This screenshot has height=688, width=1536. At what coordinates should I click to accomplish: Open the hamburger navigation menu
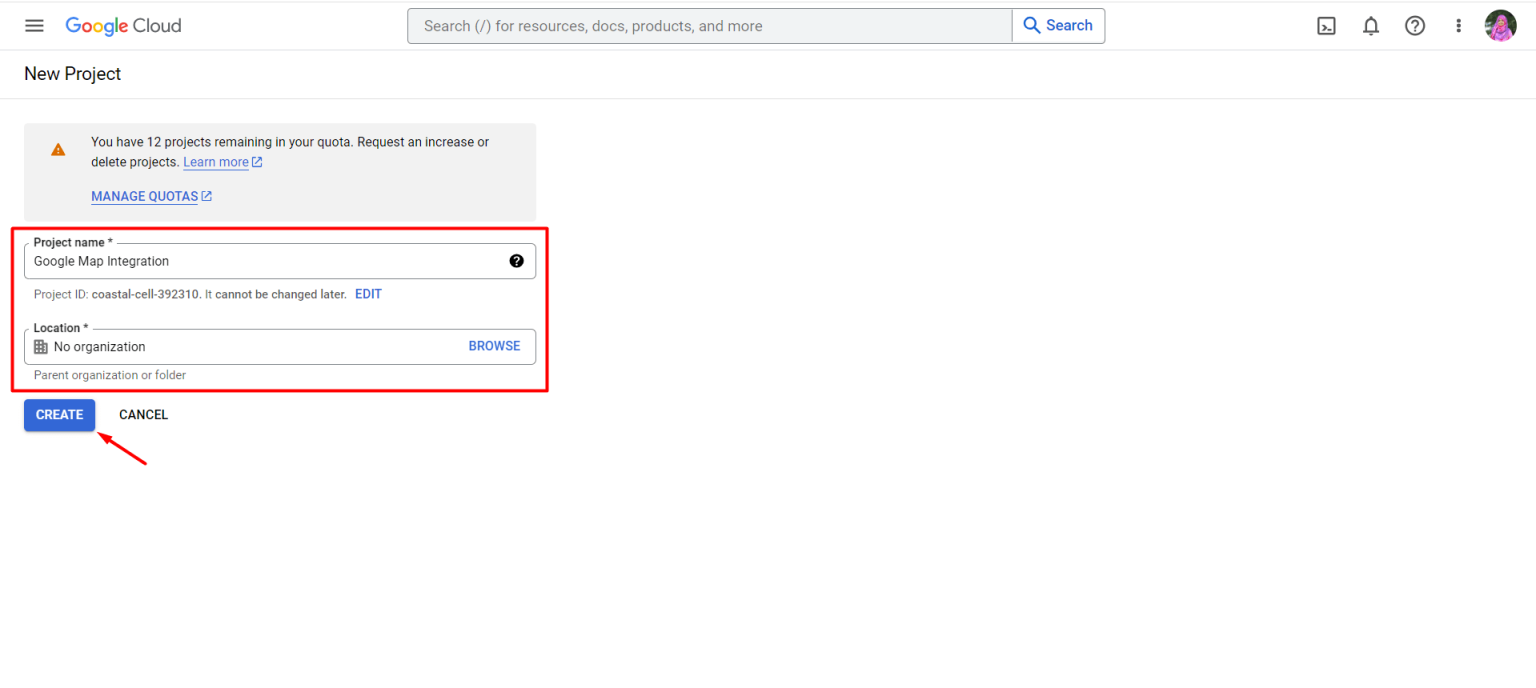point(34,26)
